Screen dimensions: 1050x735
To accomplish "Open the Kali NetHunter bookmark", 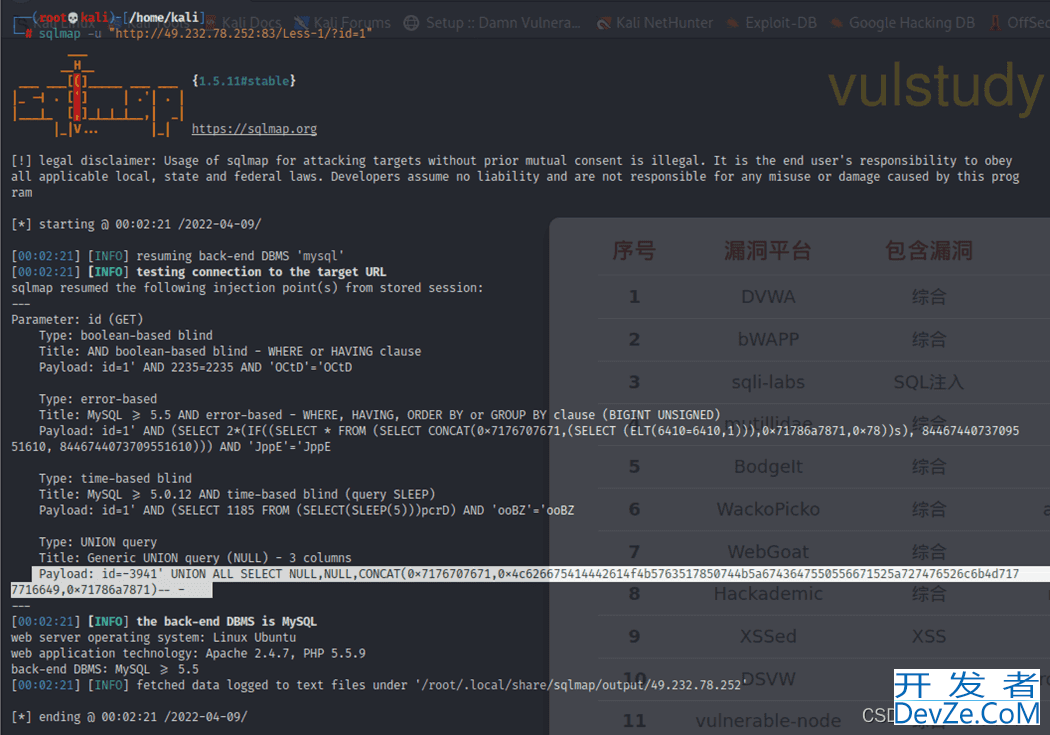I will coord(656,23).
